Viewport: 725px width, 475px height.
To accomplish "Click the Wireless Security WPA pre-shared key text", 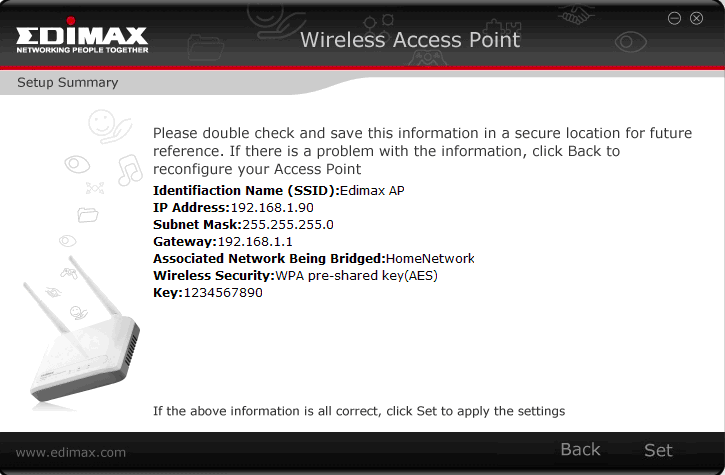I will 356,276.
